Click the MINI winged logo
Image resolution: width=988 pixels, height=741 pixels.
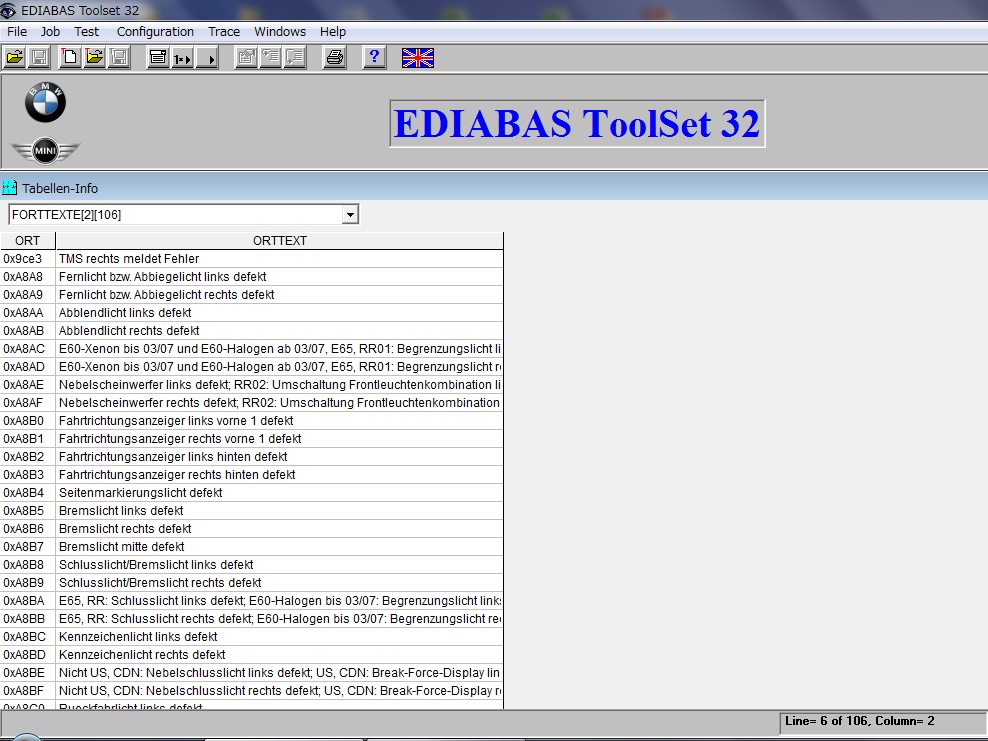(x=45, y=151)
